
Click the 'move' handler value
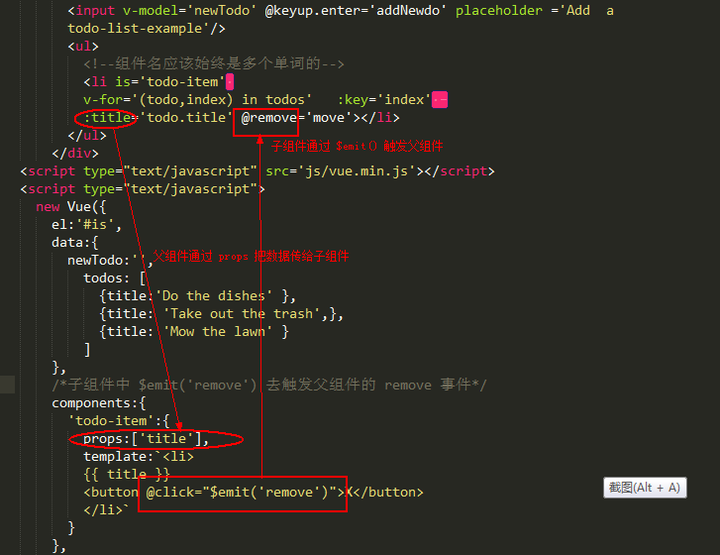[x=328, y=118]
